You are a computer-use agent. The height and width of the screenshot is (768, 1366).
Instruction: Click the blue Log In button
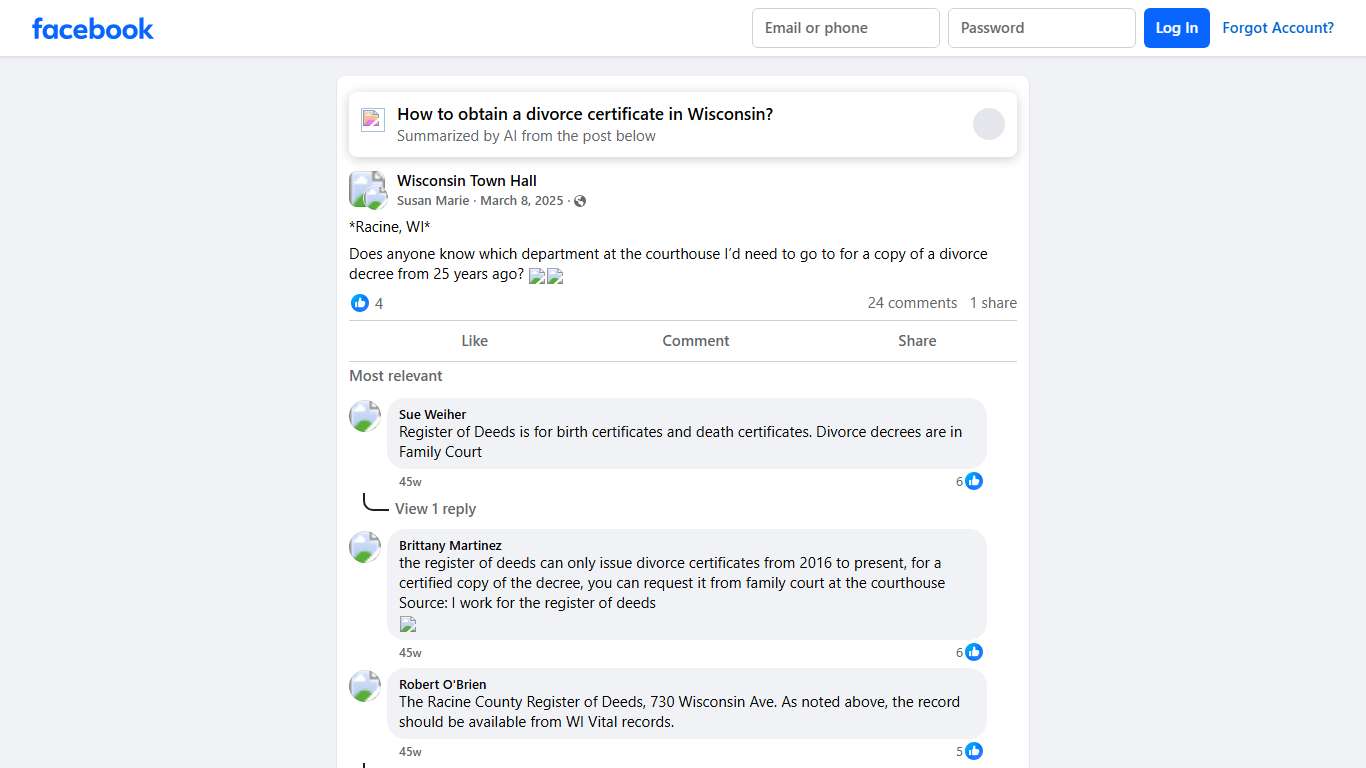pyautogui.click(x=1176, y=28)
